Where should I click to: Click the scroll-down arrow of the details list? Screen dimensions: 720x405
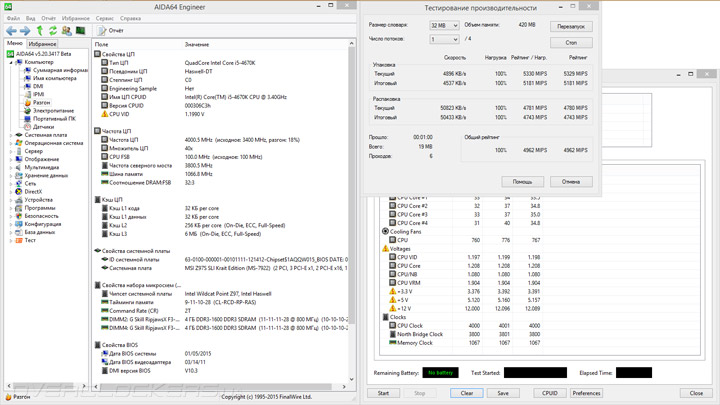tap(352, 379)
